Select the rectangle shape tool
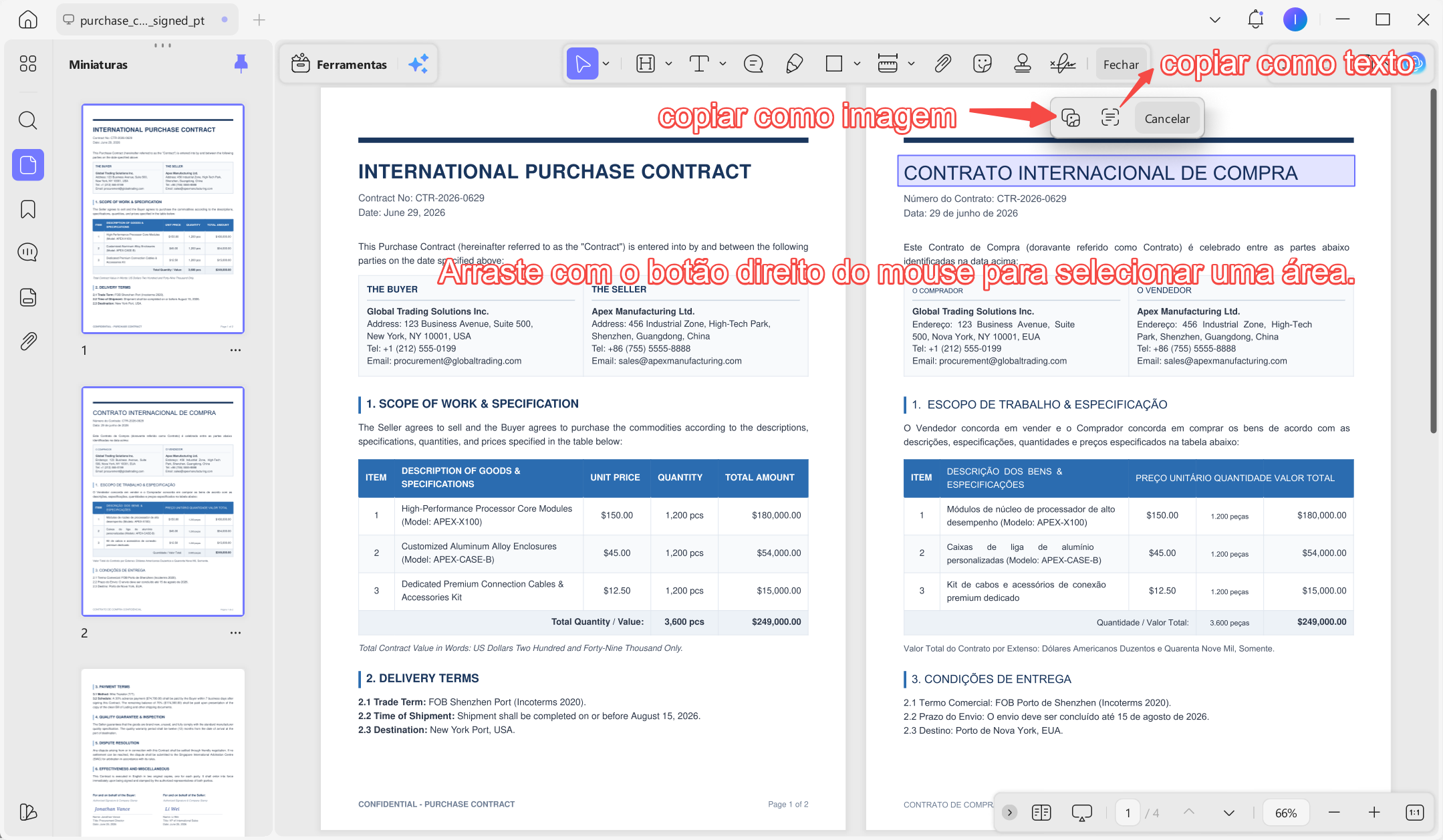 834,64
